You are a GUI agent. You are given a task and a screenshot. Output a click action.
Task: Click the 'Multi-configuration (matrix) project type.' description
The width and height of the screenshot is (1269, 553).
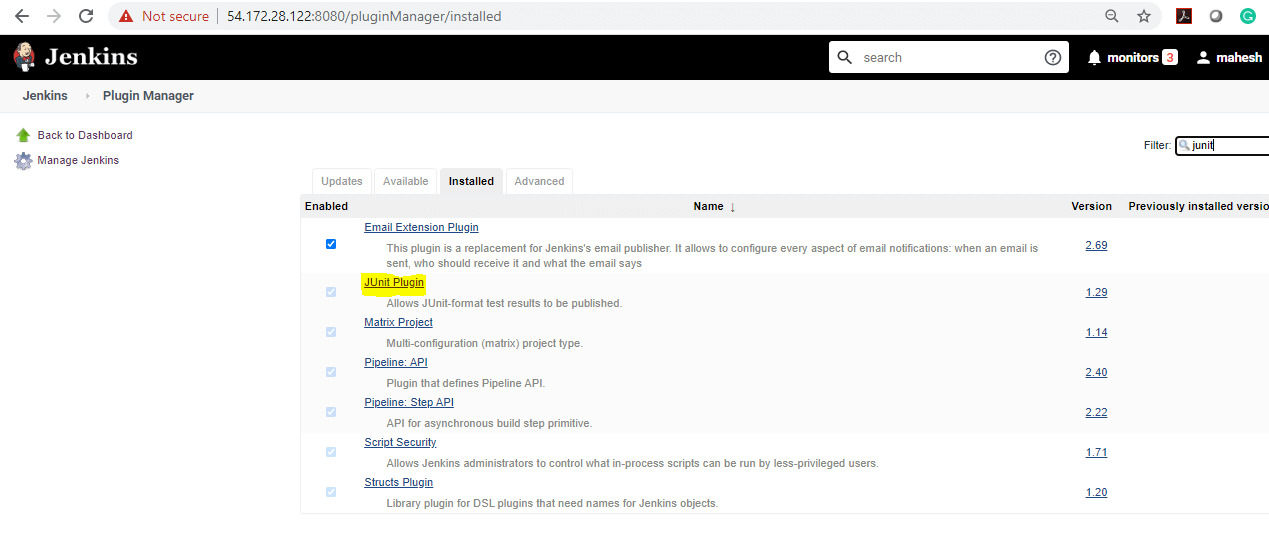[x=484, y=343]
